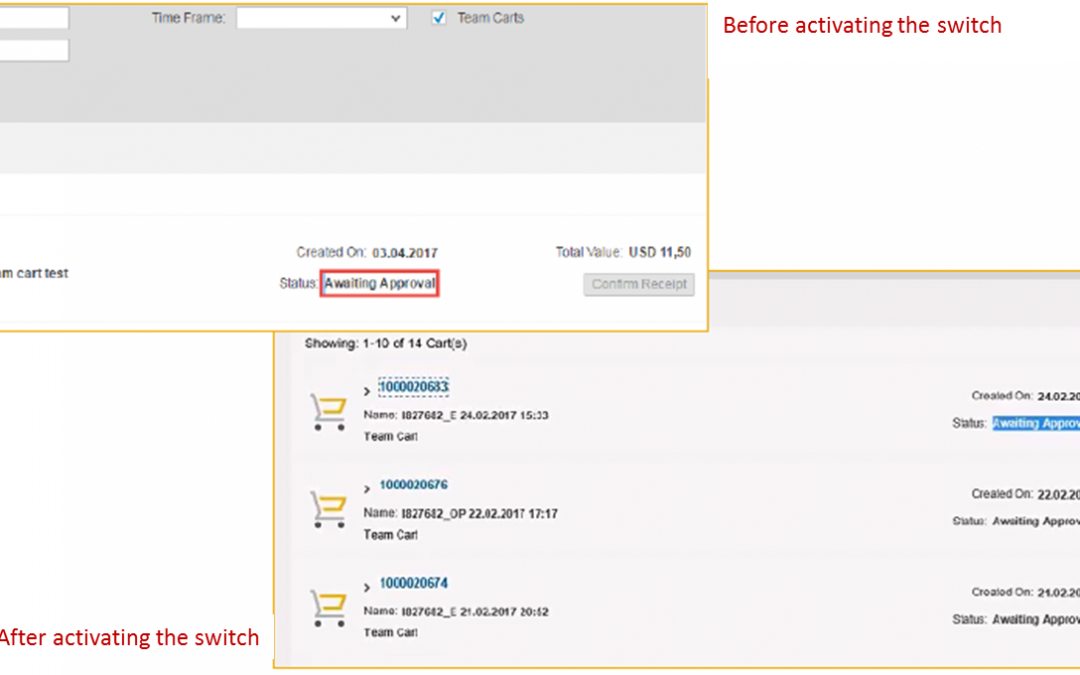This screenshot has width=1080, height=675.
Task: Expand cart 1000020683 with its chevron
Action: pos(367,391)
